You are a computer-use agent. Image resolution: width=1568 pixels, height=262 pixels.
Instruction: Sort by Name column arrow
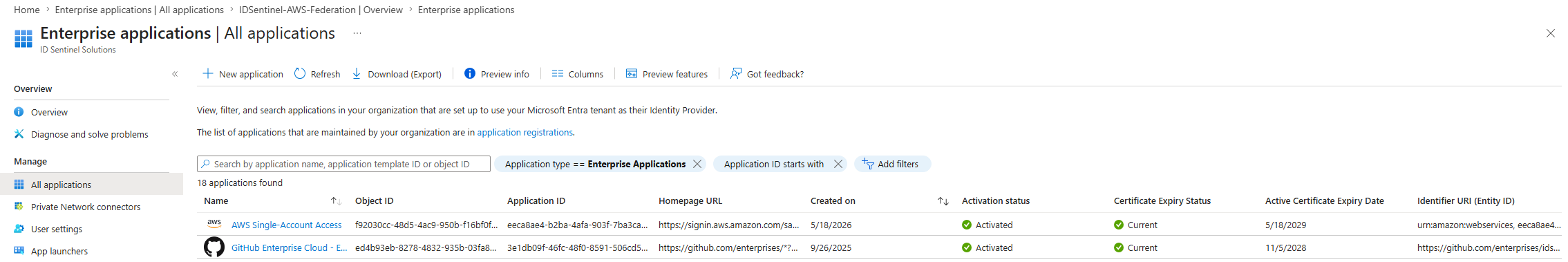(x=336, y=201)
